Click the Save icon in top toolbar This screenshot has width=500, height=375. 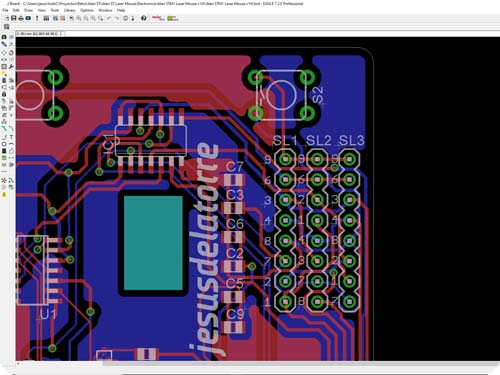[x=14, y=18]
